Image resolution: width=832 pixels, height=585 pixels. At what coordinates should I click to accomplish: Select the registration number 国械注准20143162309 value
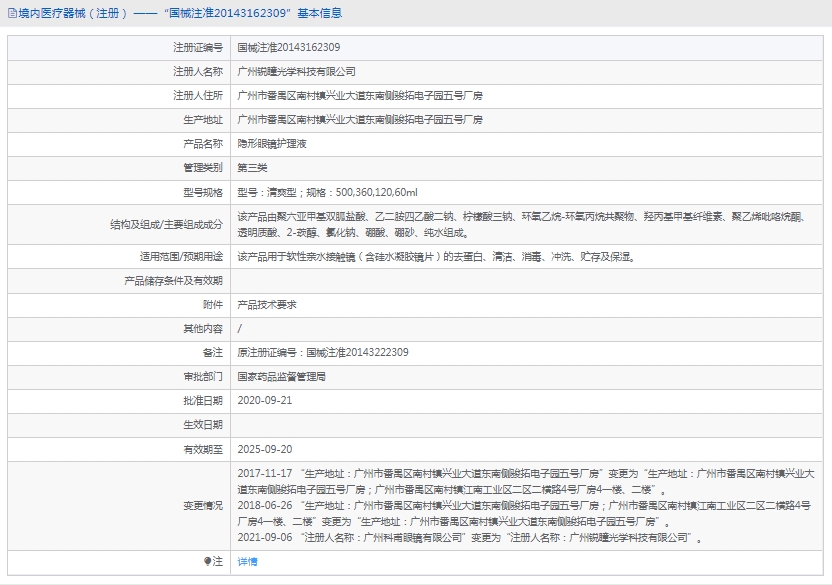[x=288, y=47]
